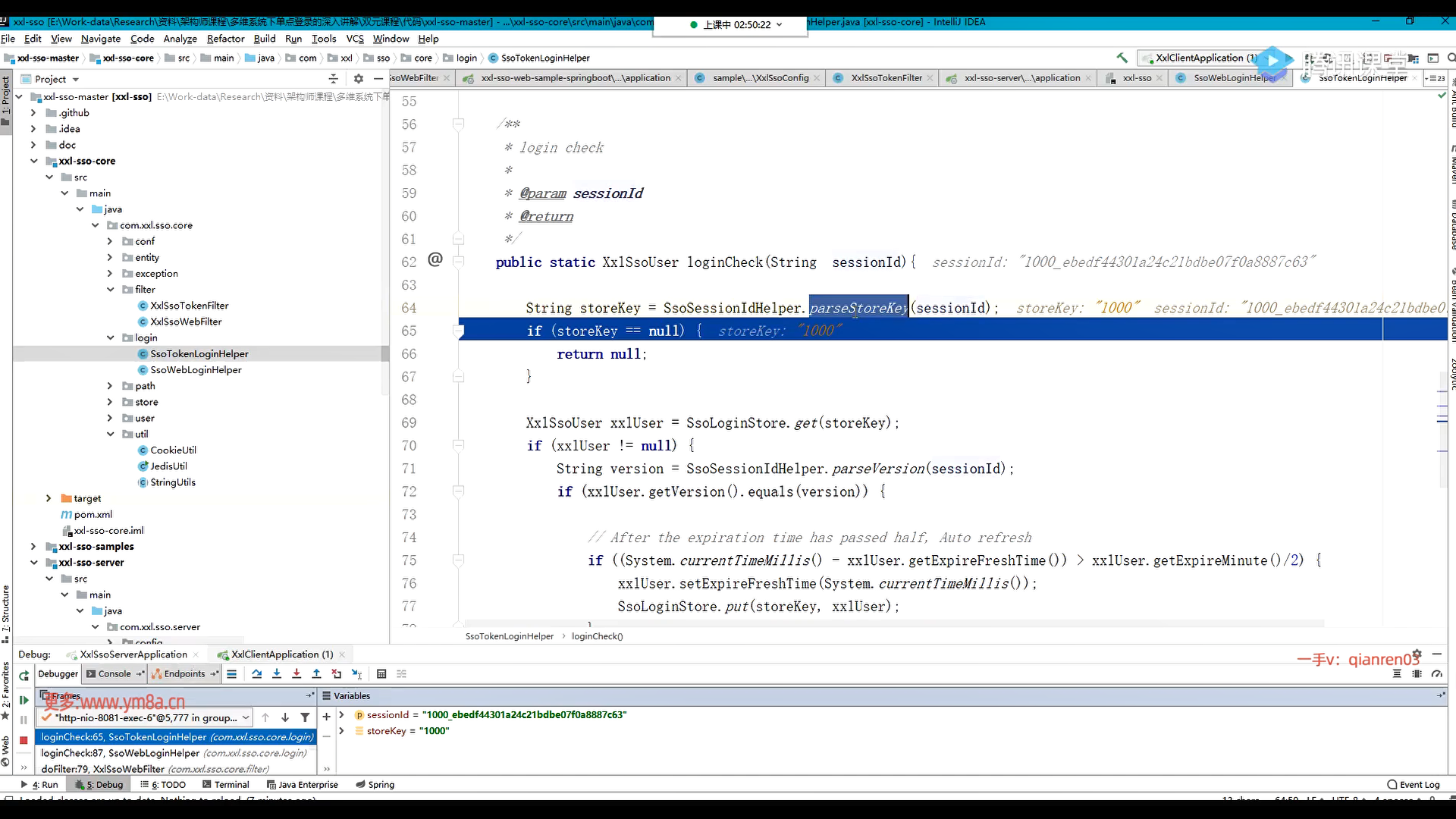Open SsoWebLoginHelper in project tree
The width and height of the screenshot is (1456, 819).
click(196, 370)
